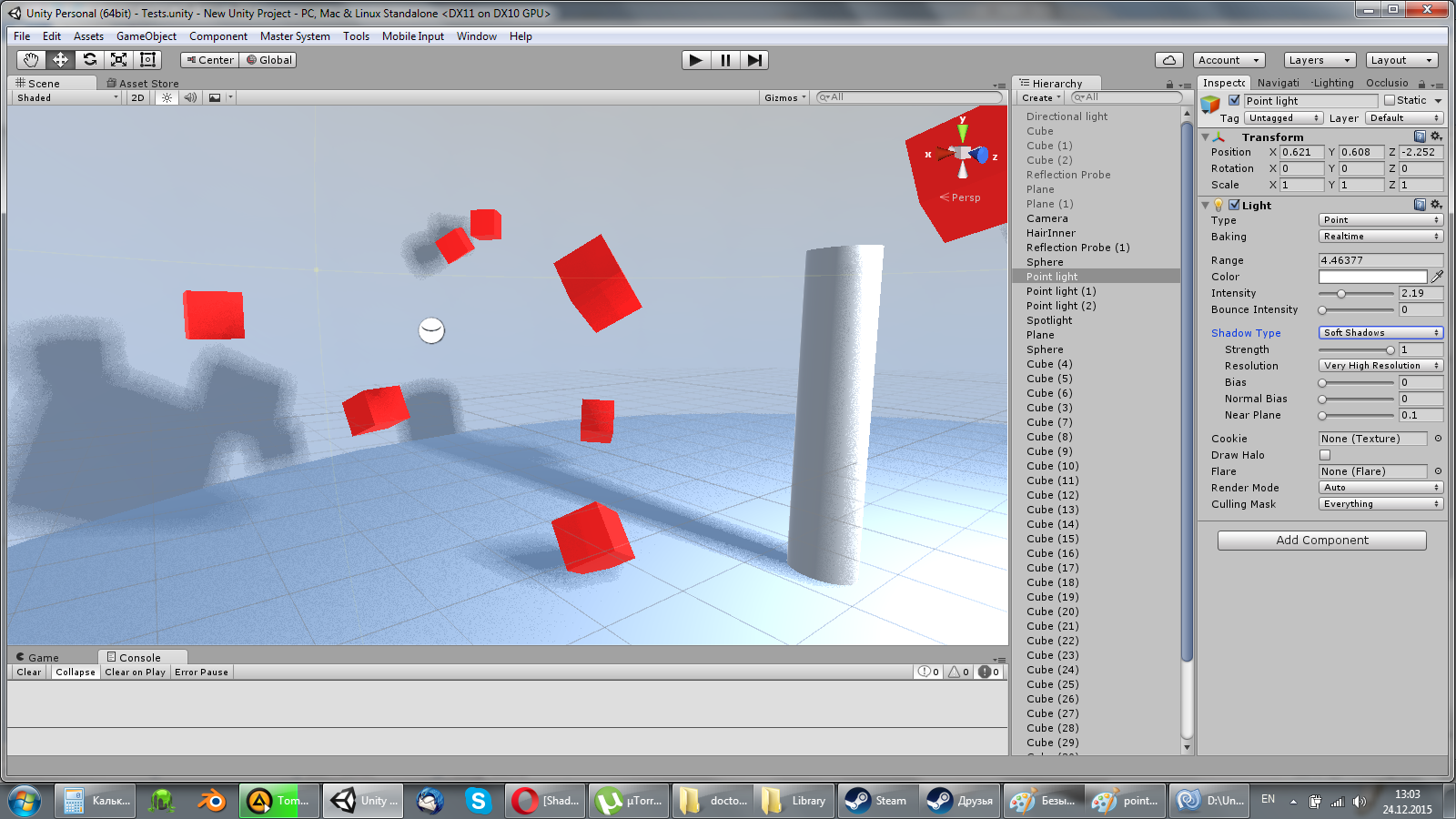Select Spotlight in the Hierarchy

point(1049,320)
